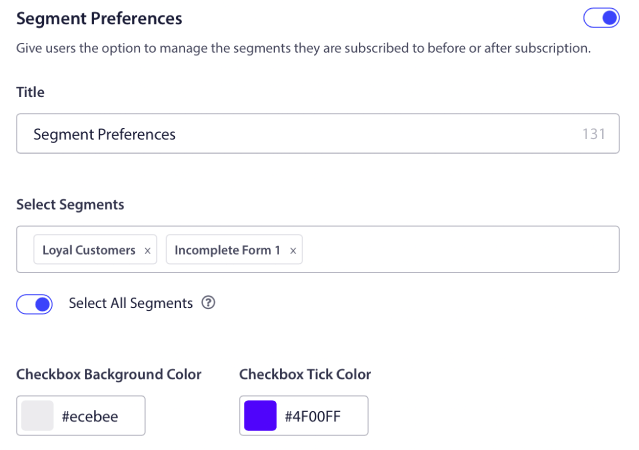This screenshot has width=639, height=450.
Task: Click the help icon beside Select All Segments
Action: pyautogui.click(x=208, y=303)
